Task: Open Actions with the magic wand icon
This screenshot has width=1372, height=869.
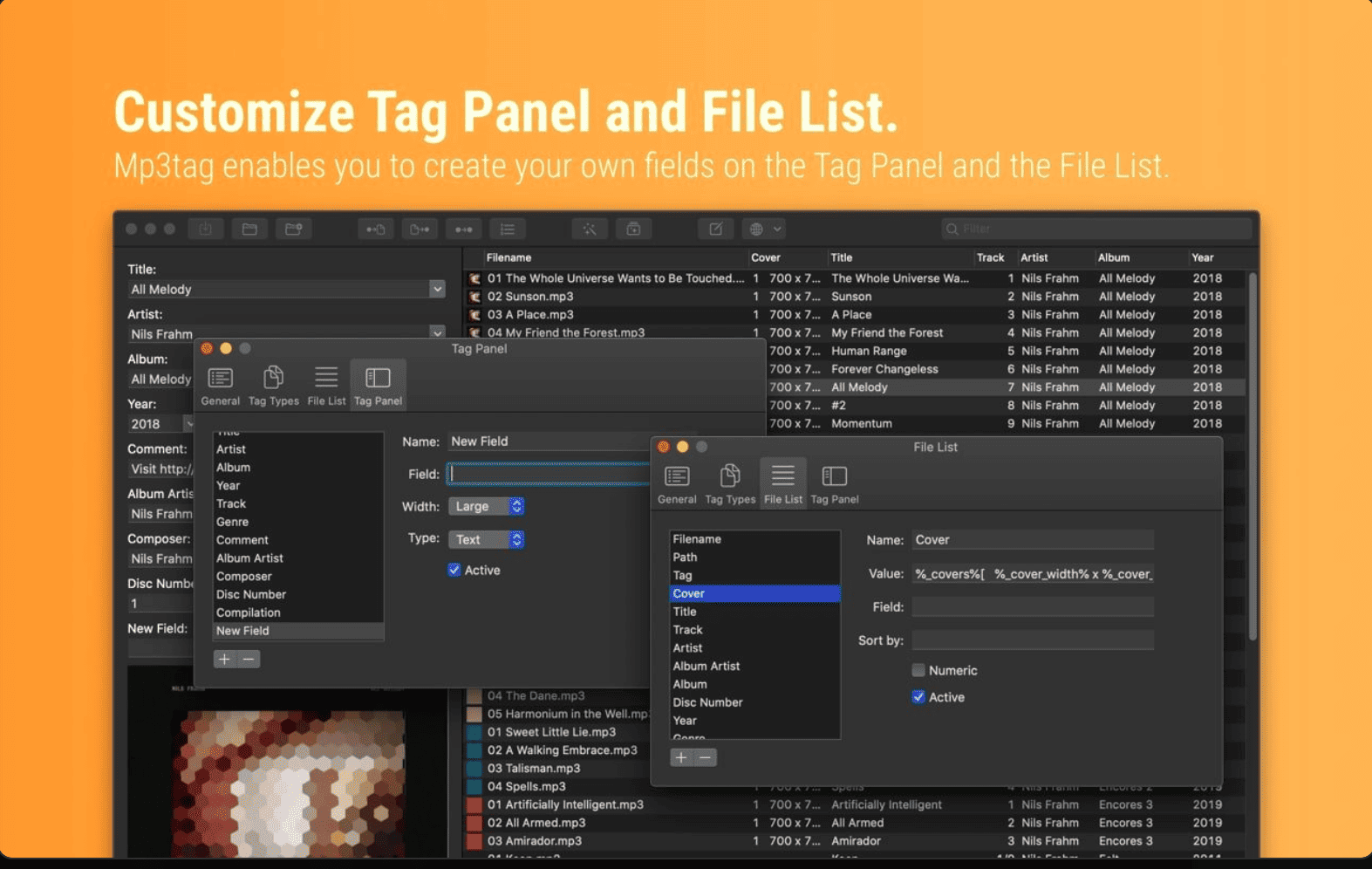Action: (x=590, y=229)
